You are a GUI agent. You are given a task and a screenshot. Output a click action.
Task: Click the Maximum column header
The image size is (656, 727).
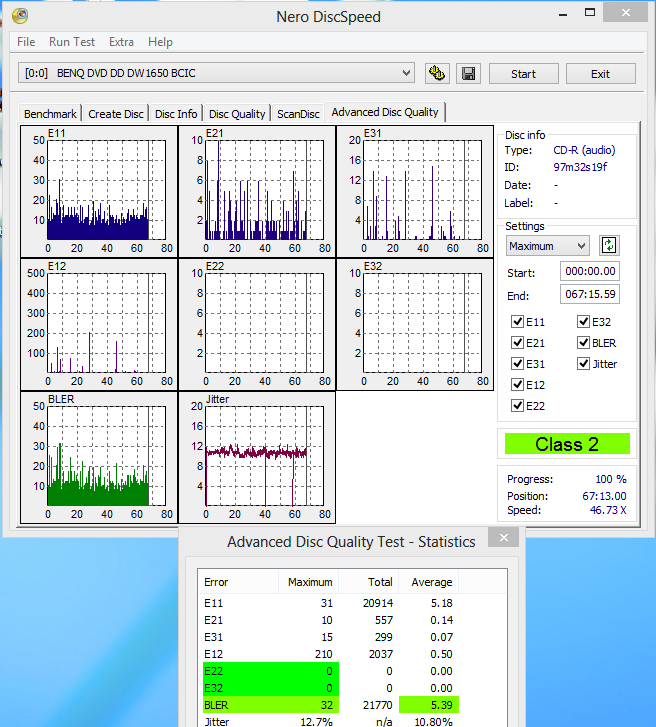[309, 582]
